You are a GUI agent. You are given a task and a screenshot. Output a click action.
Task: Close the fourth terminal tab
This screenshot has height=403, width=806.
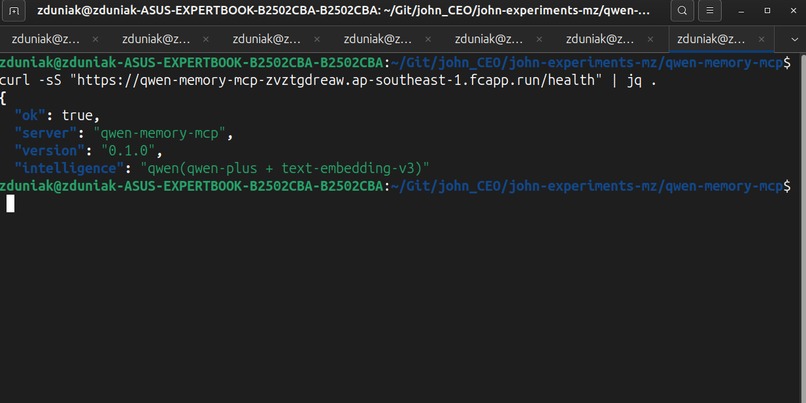[x=428, y=40]
